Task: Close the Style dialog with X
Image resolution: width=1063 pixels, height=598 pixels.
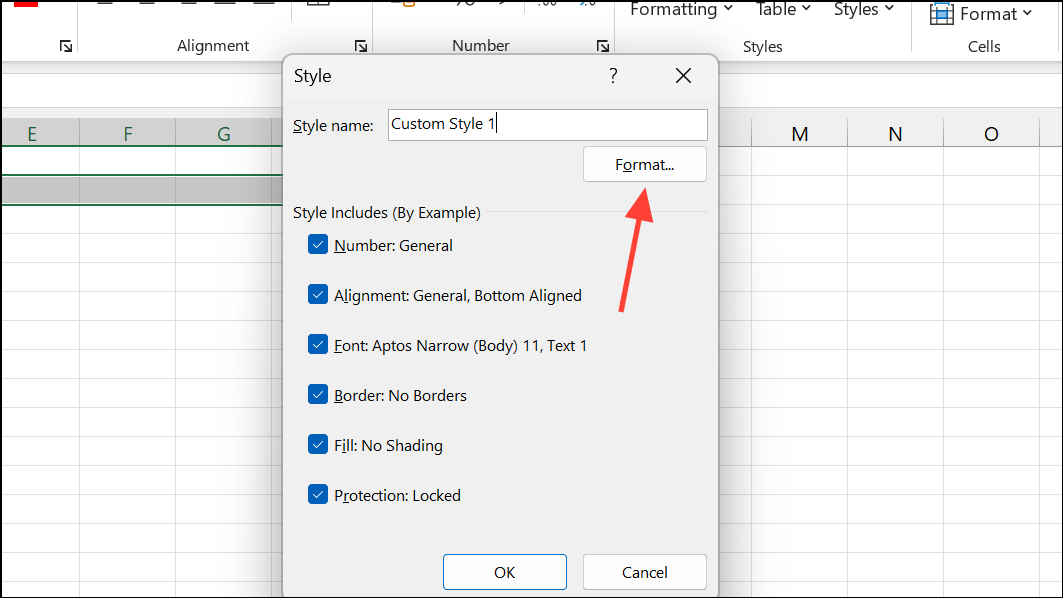Action: tap(683, 76)
